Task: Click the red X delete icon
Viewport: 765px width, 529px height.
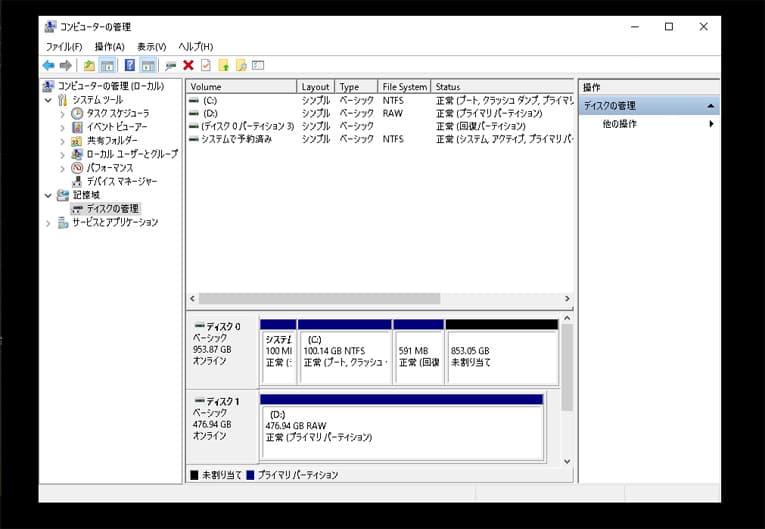Action: point(188,66)
